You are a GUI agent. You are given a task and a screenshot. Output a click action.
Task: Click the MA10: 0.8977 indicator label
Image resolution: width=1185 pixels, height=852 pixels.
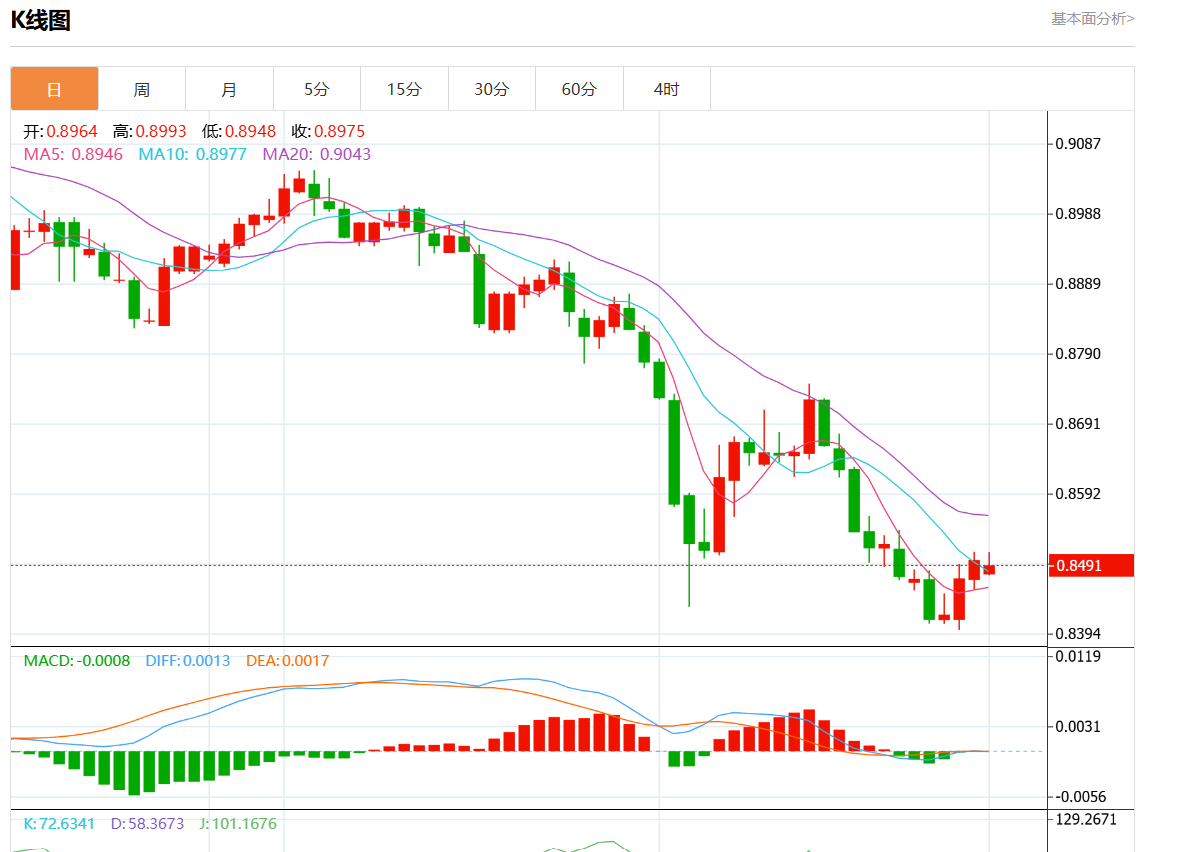(x=193, y=154)
